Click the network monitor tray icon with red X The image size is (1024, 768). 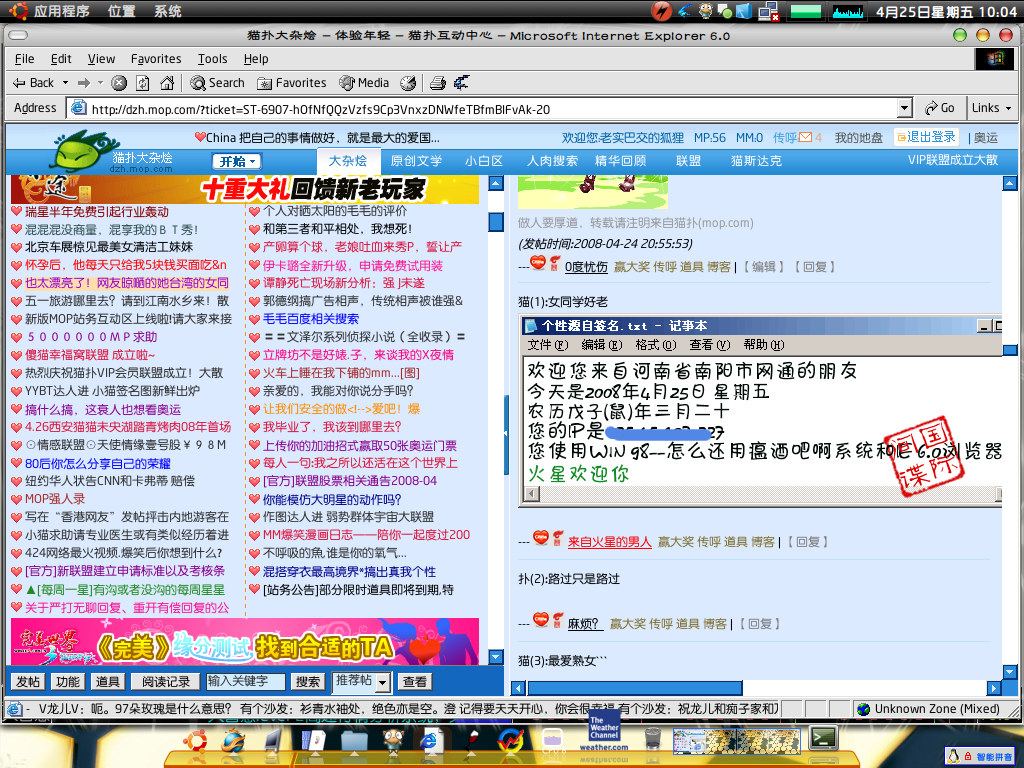[769, 11]
